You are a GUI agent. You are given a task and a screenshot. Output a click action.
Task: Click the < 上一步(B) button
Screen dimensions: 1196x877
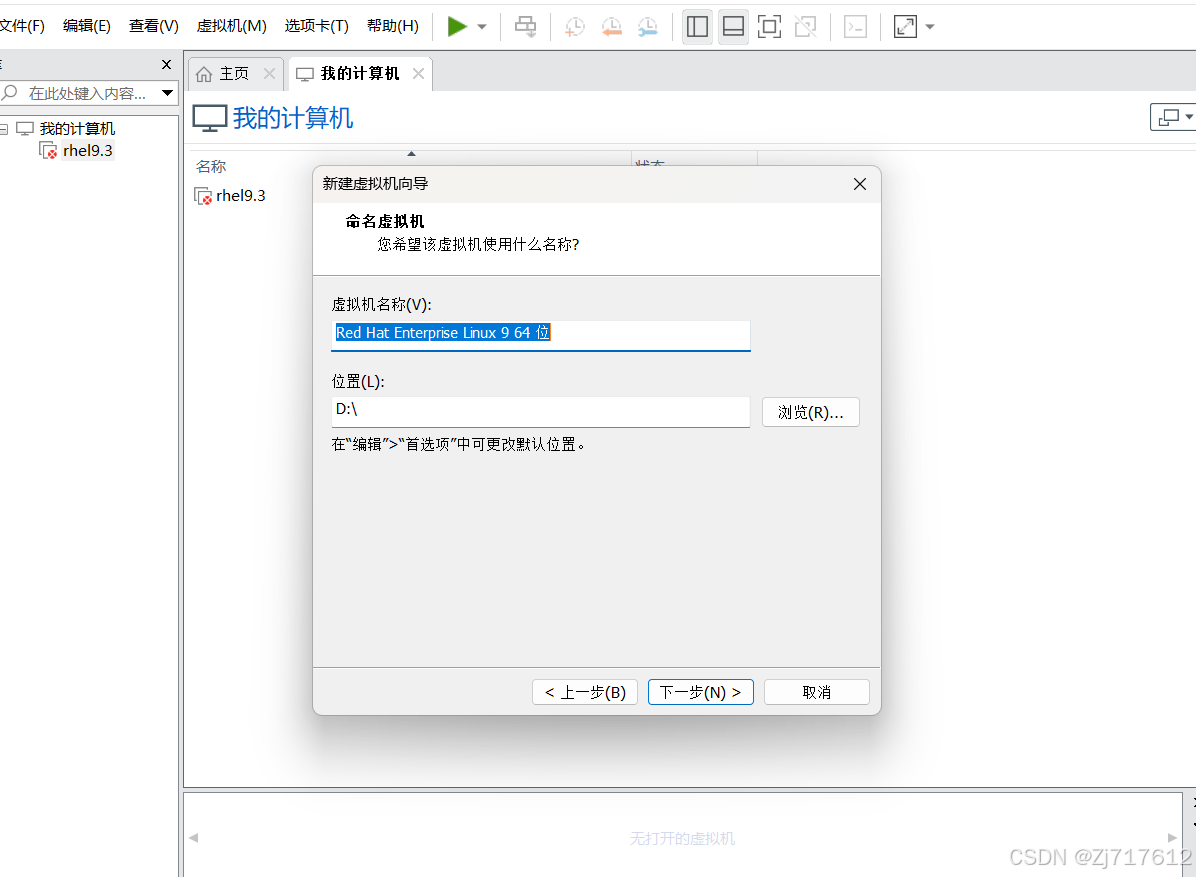coord(585,692)
